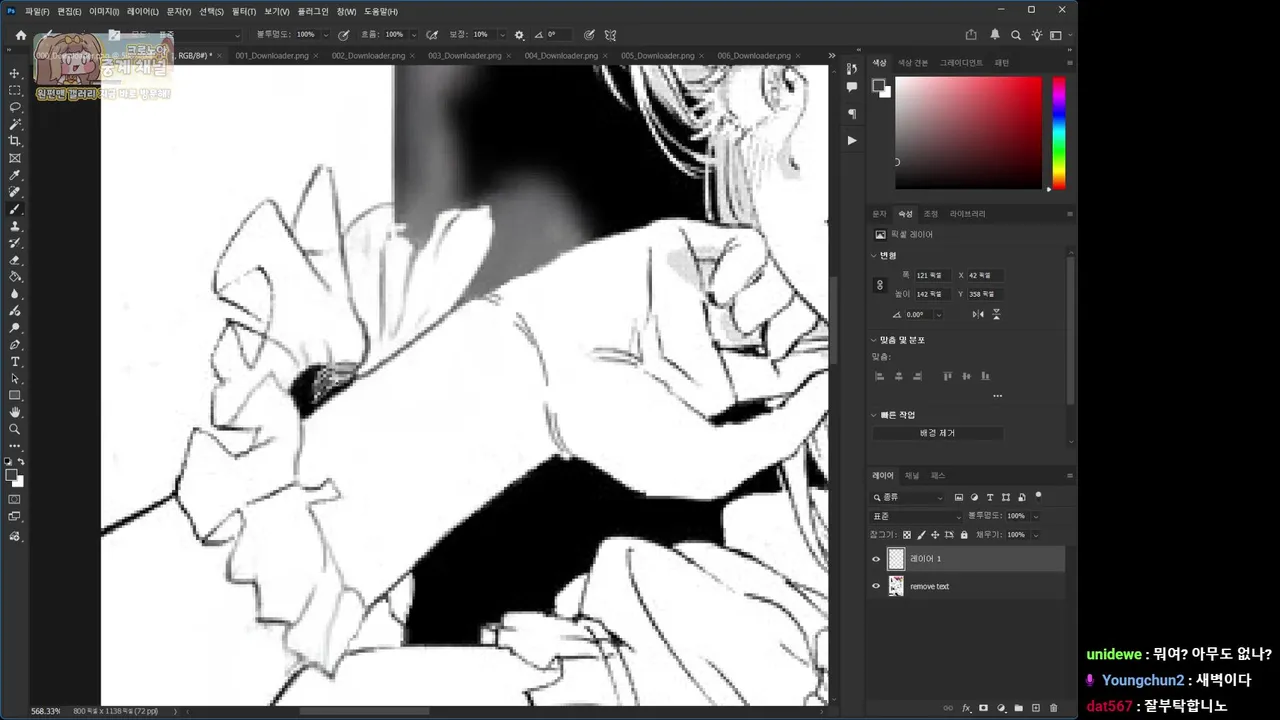Select the Paint Bucket tool
The height and width of the screenshot is (720, 1280).
click(15, 277)
